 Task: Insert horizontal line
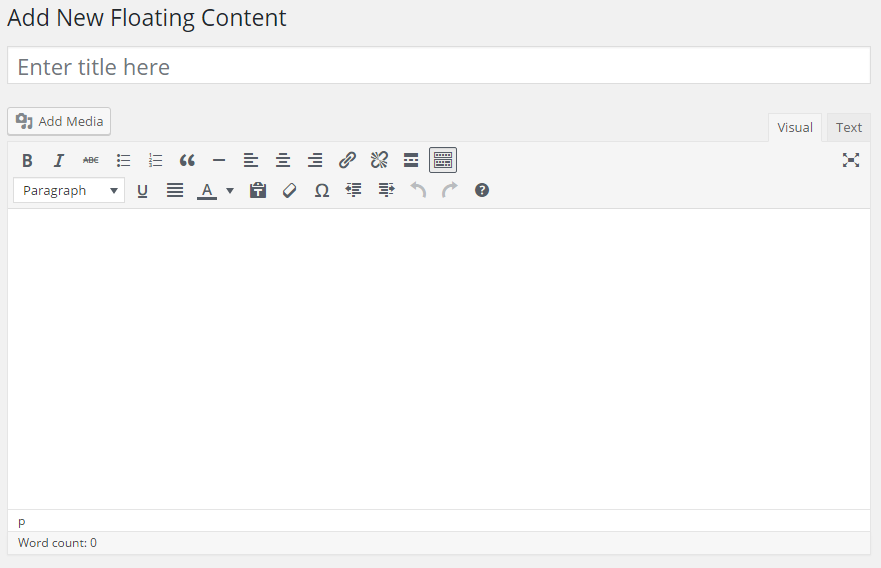coord(219,160)
